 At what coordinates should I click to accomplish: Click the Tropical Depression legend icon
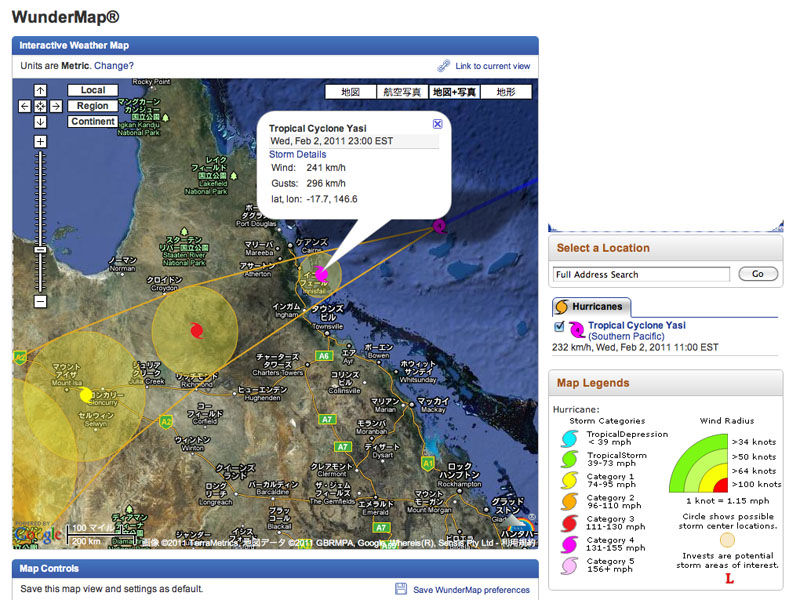pyautogui.click(x=569, y=438)
